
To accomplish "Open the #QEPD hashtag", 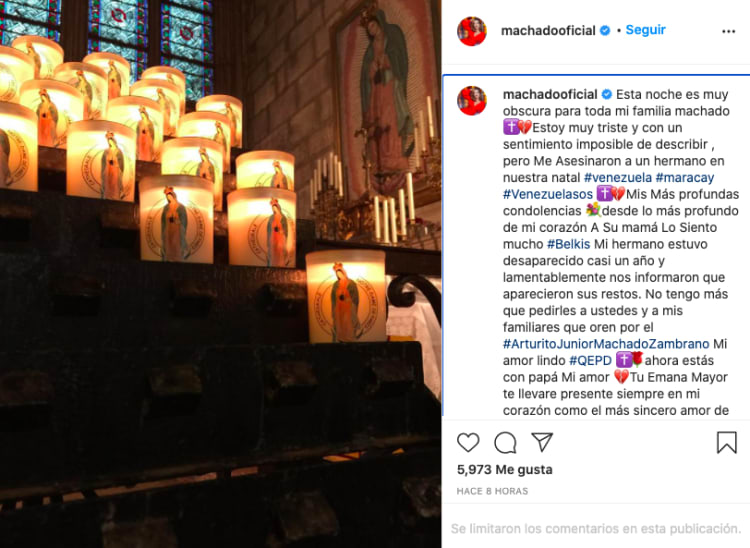I will pos(590,361).
